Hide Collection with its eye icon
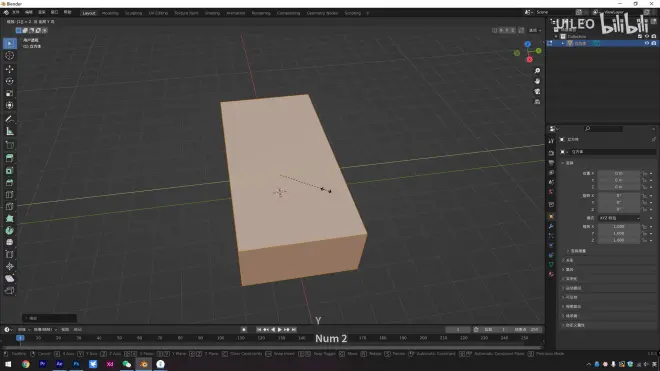Viewport: 660px width, 371px height. tap(647, 37)
